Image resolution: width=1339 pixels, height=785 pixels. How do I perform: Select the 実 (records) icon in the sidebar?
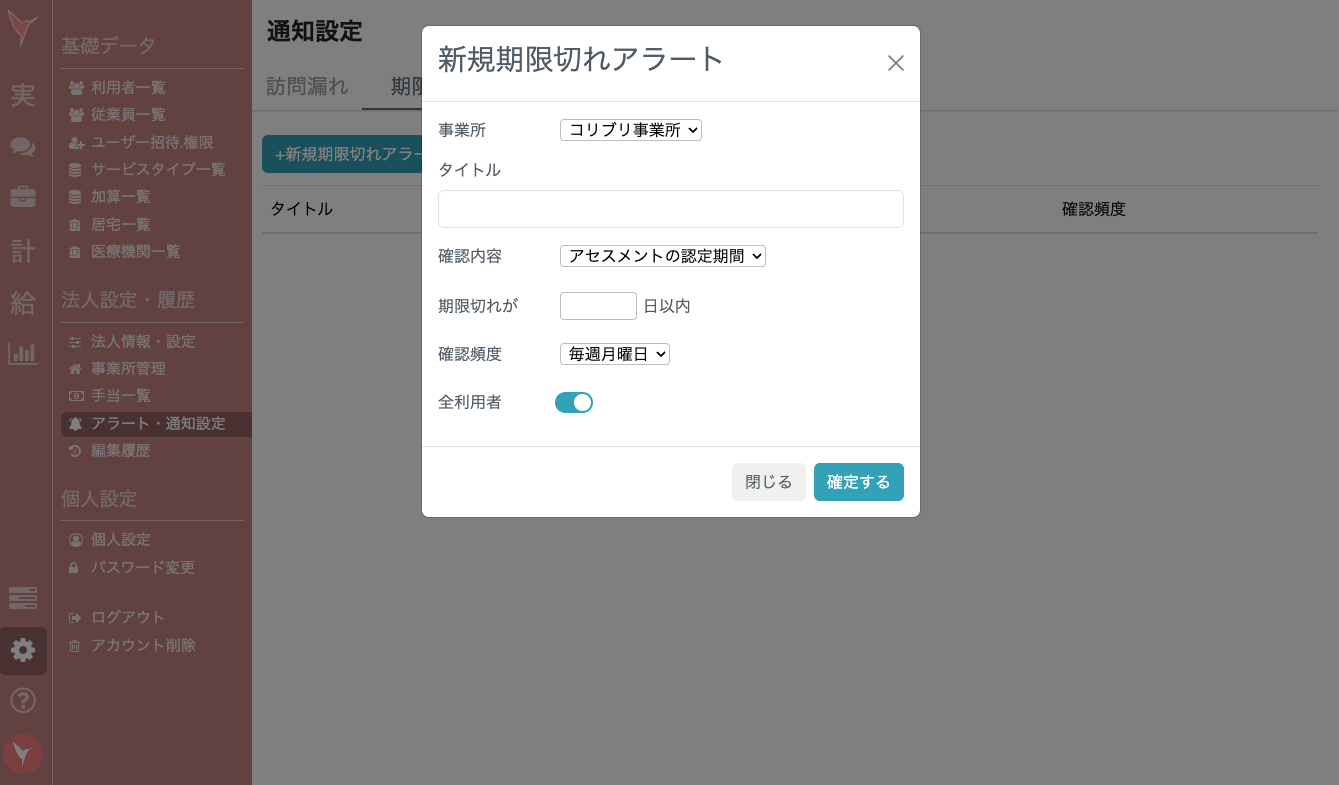(x=23, y=96)
